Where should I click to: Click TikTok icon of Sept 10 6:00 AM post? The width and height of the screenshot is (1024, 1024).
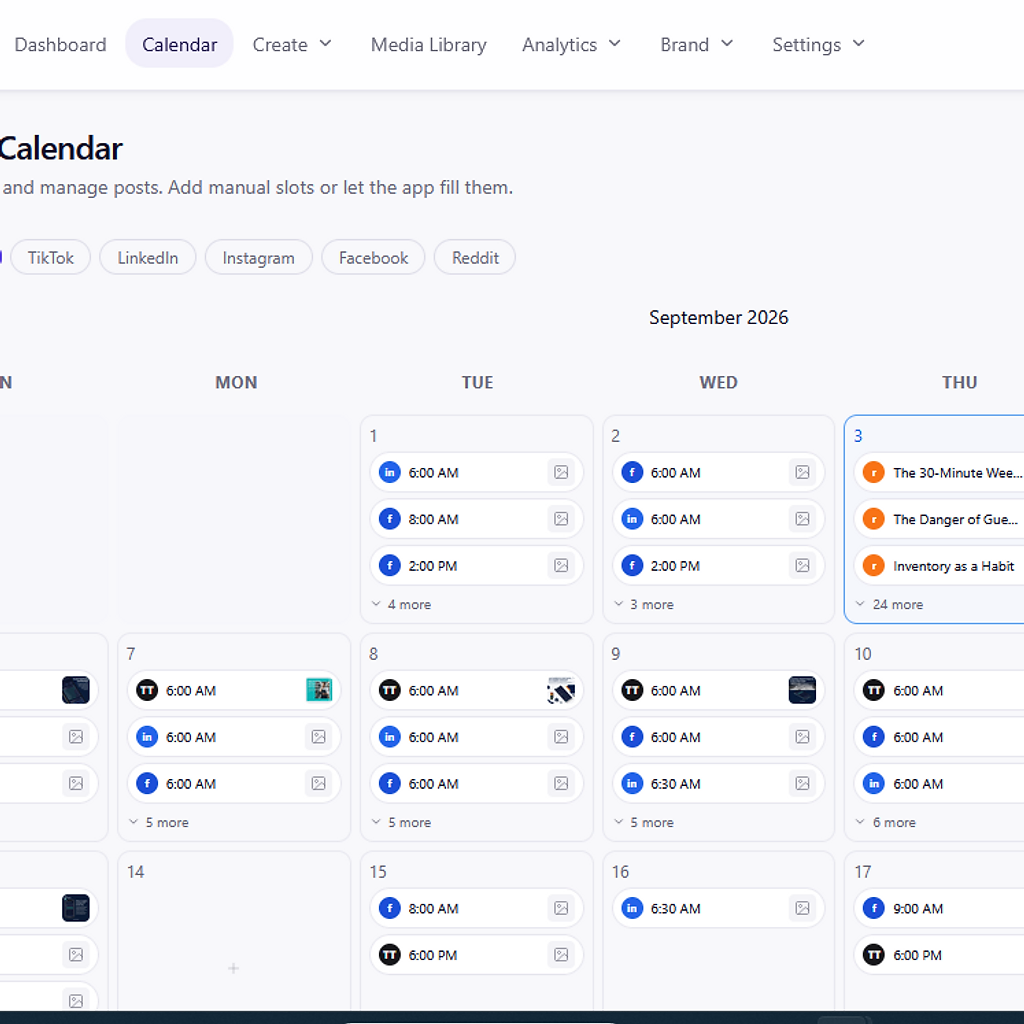[874, 690]
